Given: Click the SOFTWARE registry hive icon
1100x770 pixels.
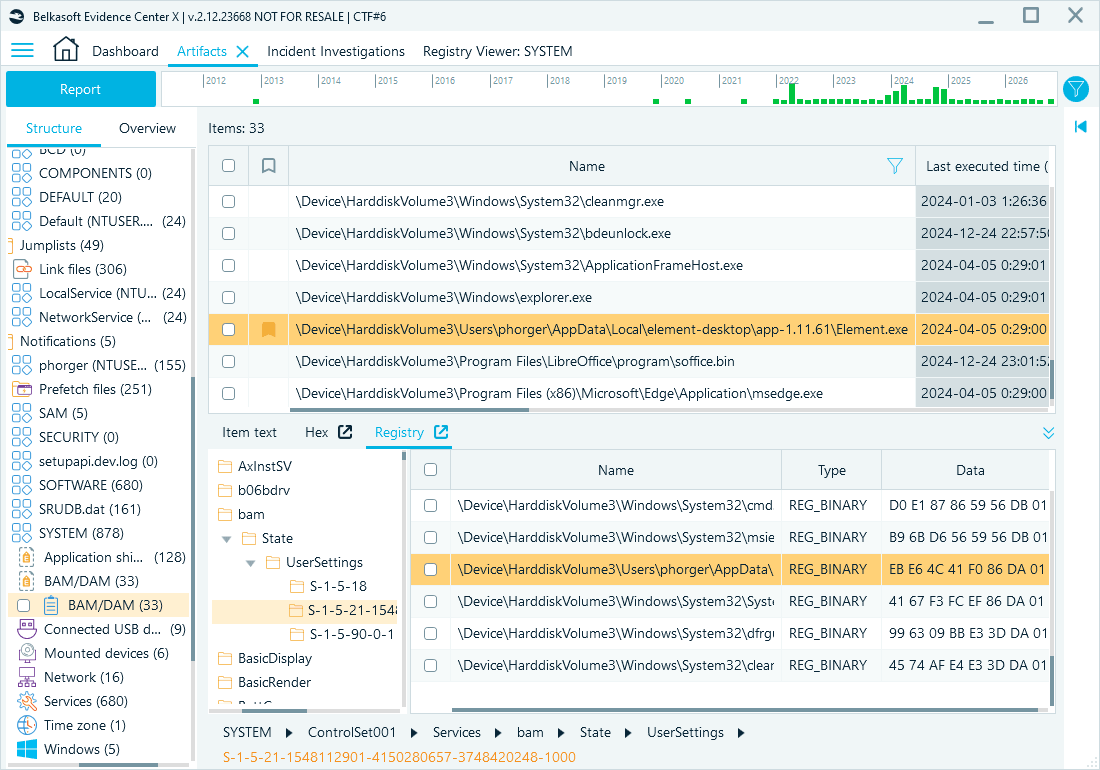Looking at the screenshot, I should tap(22, 485).
